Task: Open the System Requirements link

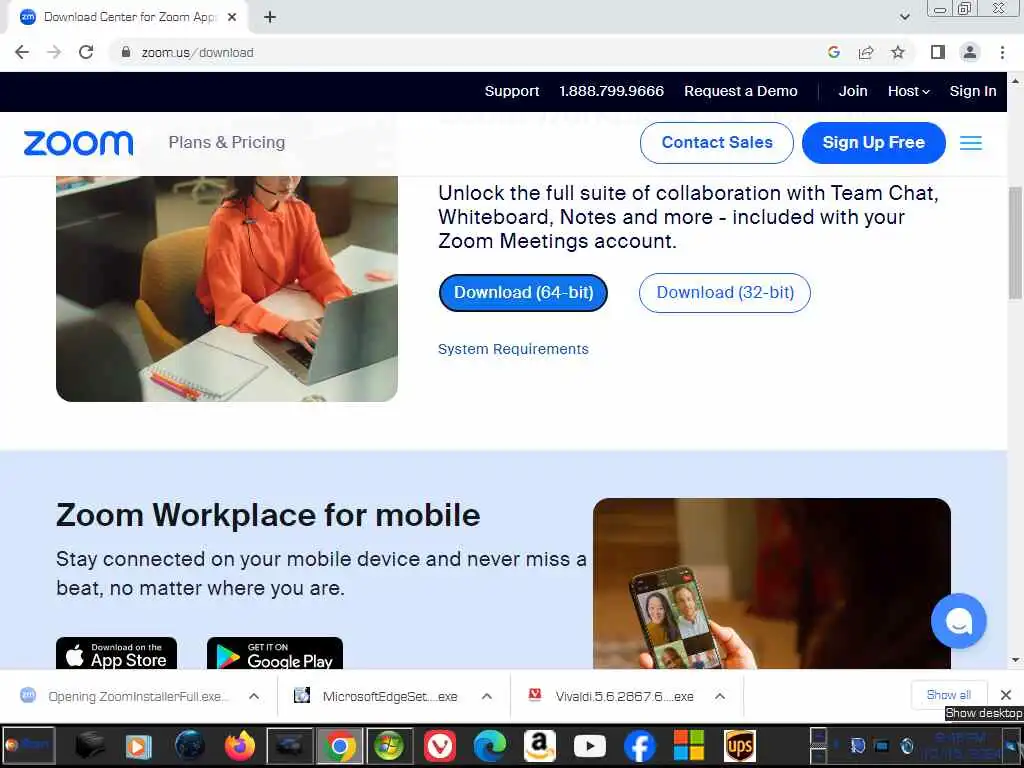Action: (513, 349)
